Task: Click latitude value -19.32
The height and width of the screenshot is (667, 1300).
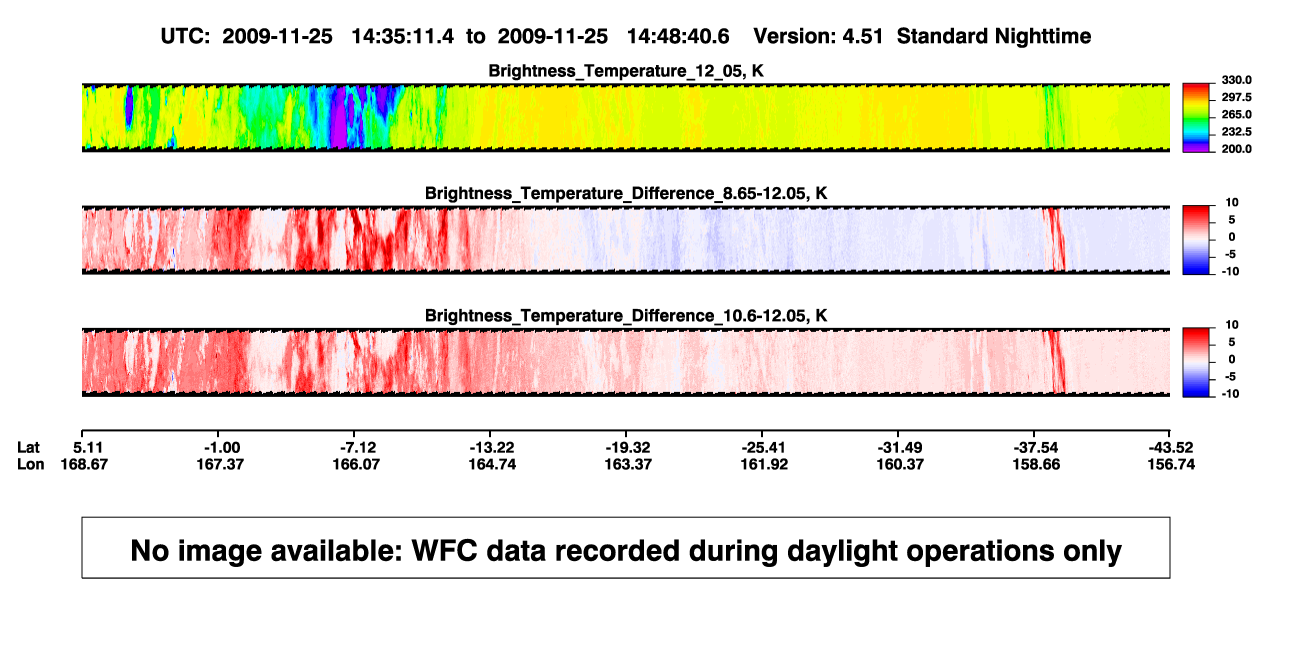Action: [628, 447]
